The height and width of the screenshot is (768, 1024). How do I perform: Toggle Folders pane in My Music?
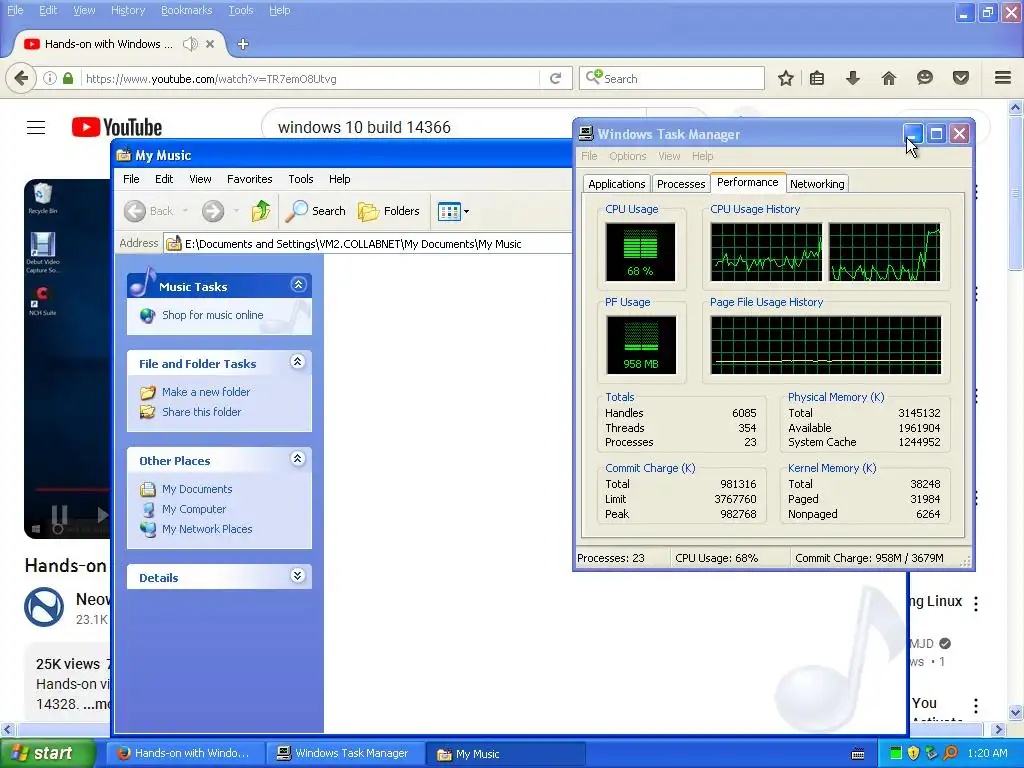coord(389,211)
